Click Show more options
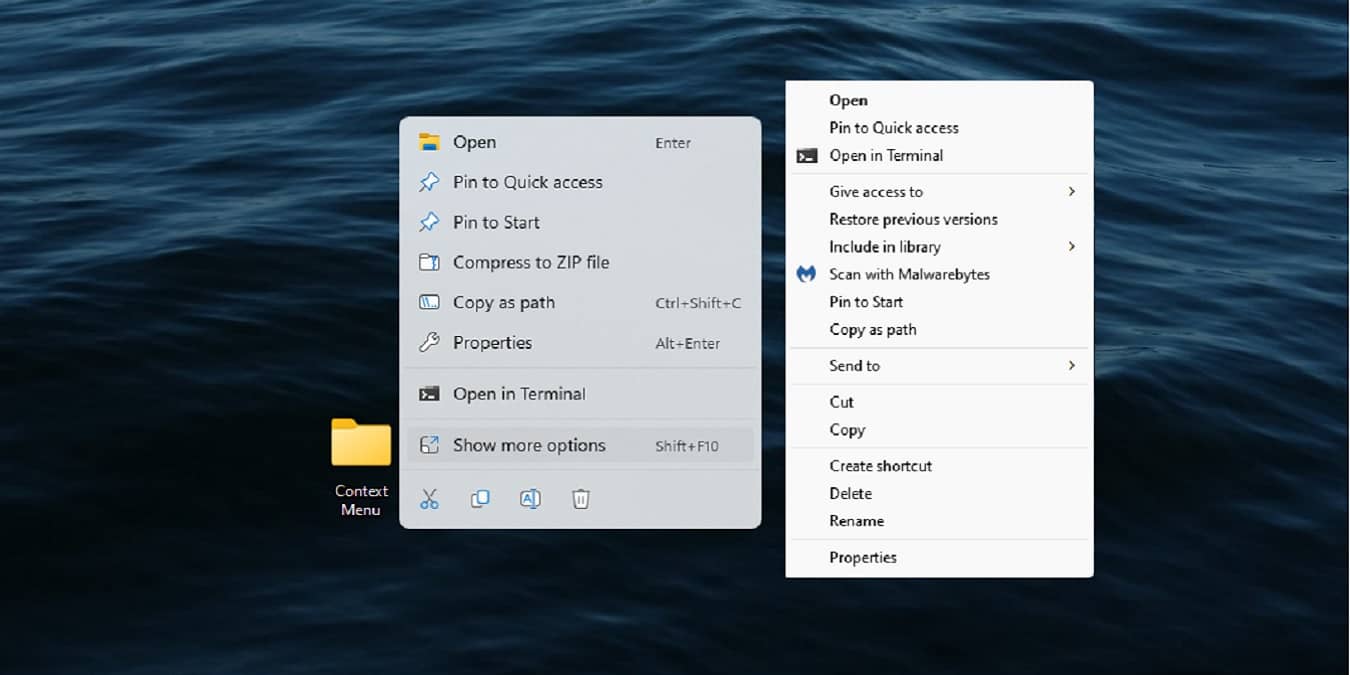The height and width of the screenshot is (675, 1350). pyautogui.click(x=529, y=445)
